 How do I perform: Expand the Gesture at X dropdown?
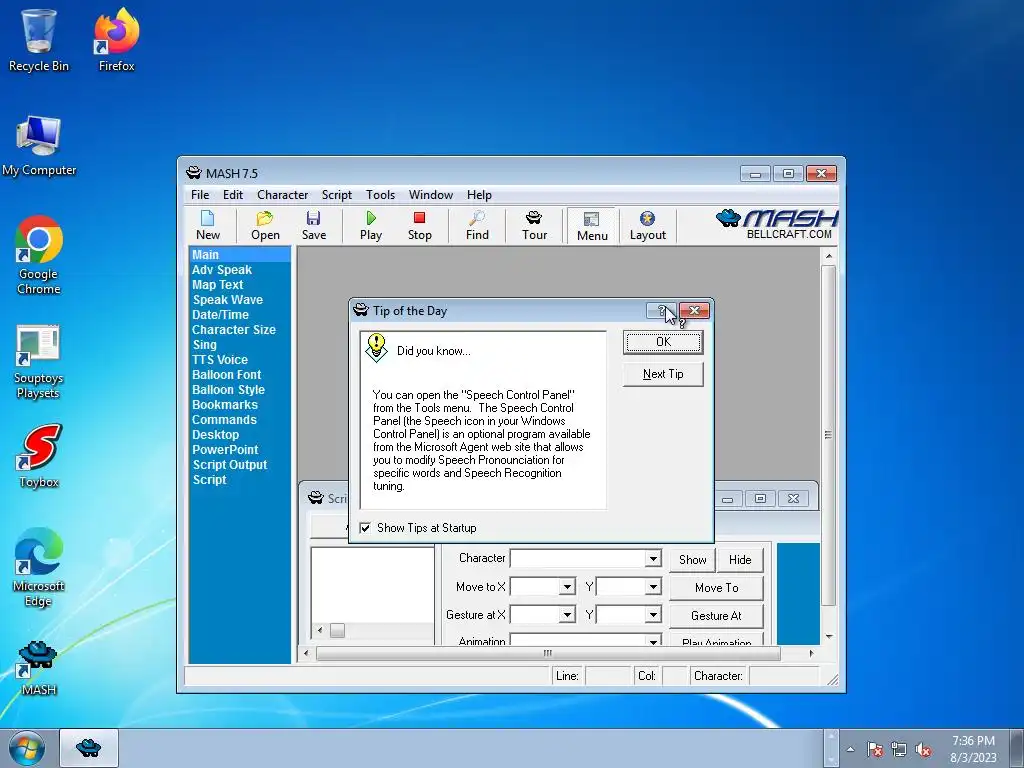pyautogui.click(x=567, y=615)
